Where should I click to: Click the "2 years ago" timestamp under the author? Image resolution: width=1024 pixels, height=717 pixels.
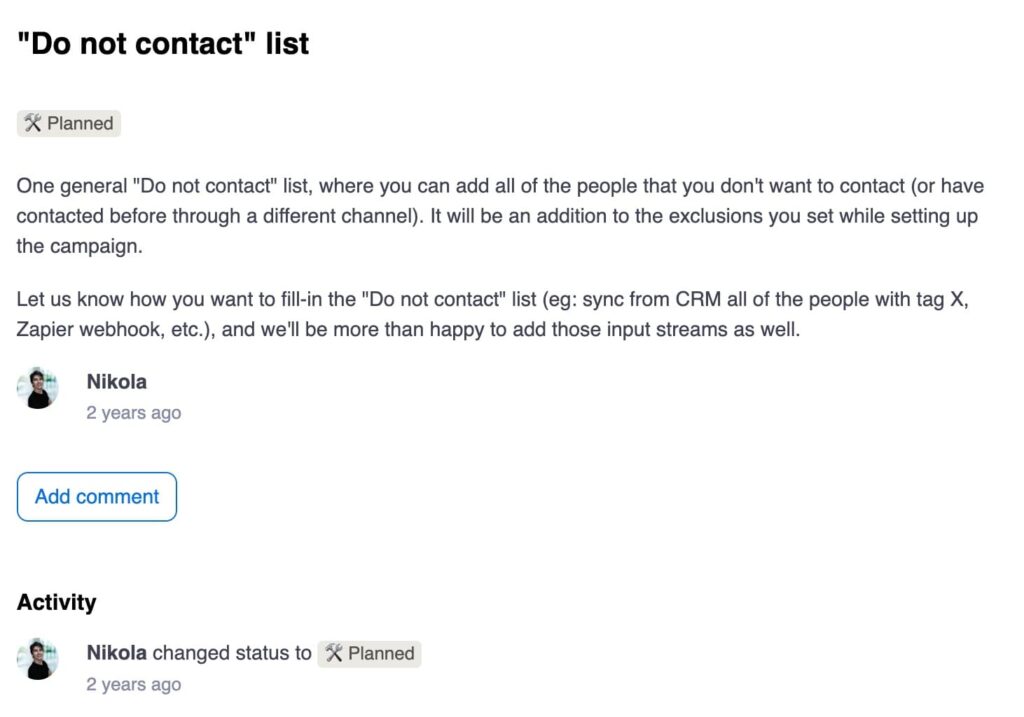[134, 413]
